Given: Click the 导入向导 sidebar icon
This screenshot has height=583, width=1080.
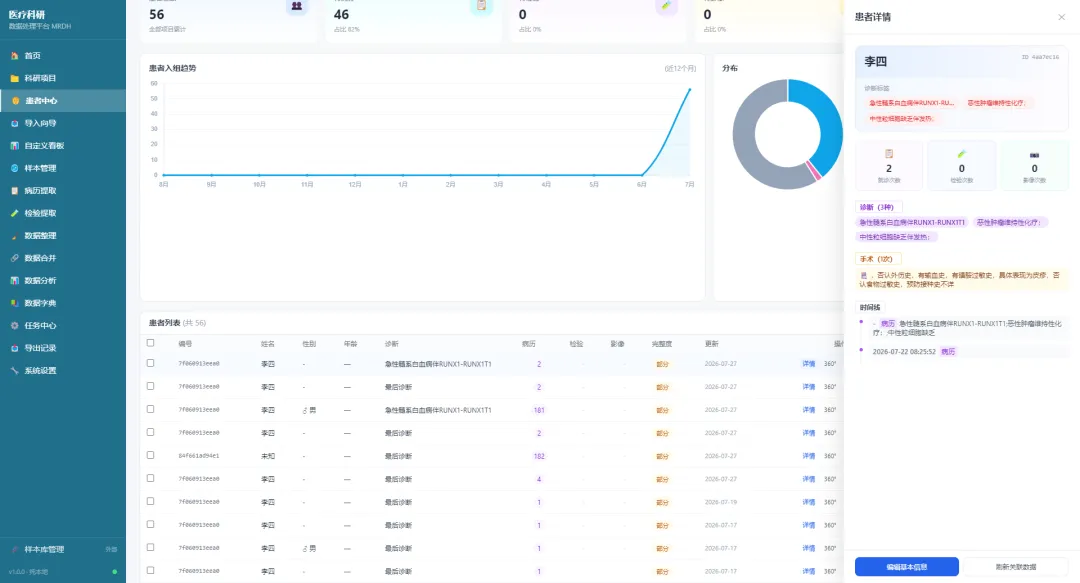Looking at the screenshot, I should click(x=14, y=123).
